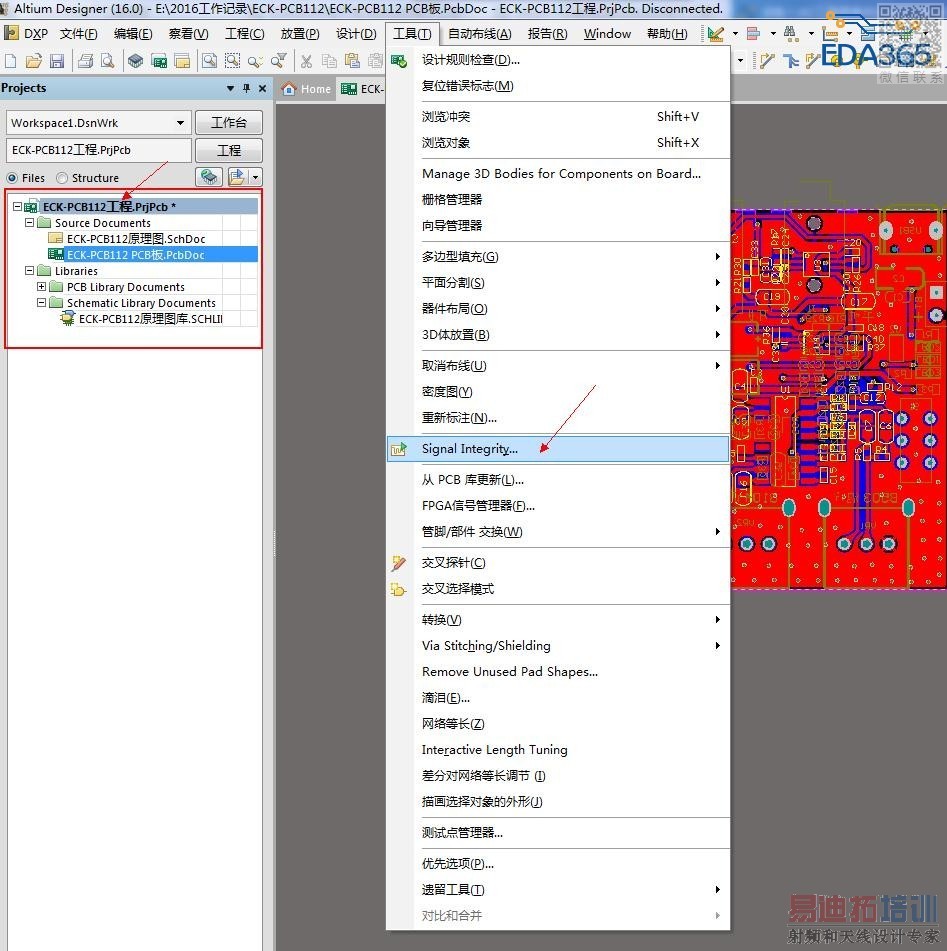This screenshot has height=951, width=947.
Task: Open the 报告(R) menu
Action: [x=548, y=34]
